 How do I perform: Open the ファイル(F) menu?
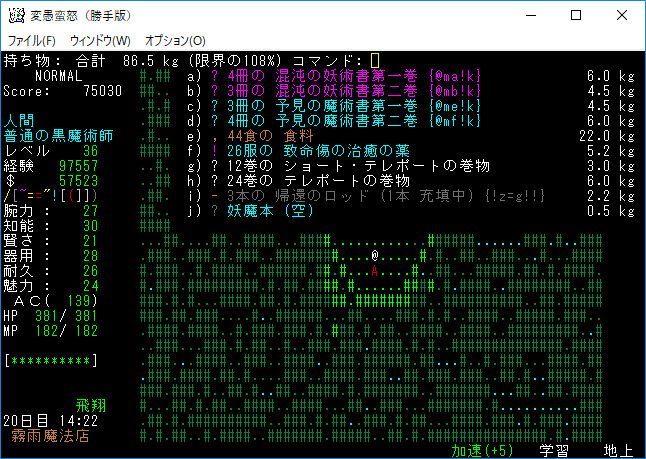tap(31, 40)
